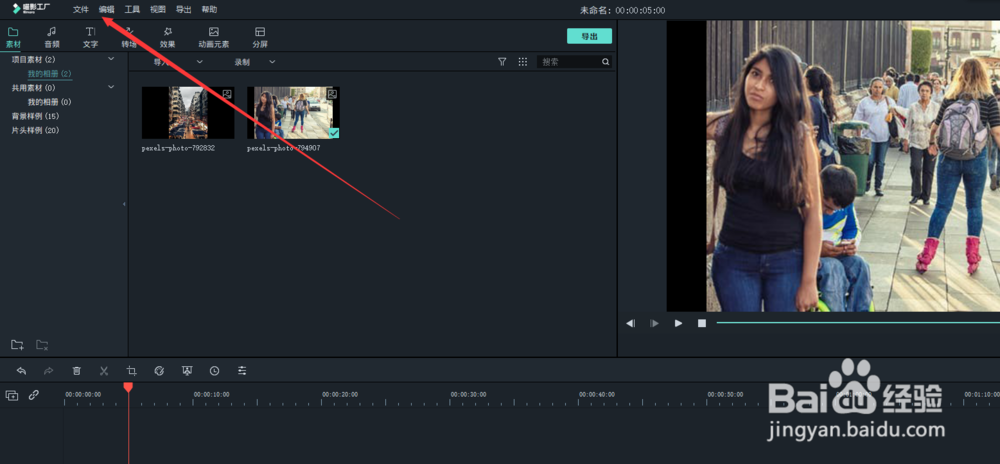Open the 编辑 menu
Screen dimensions: 1000x464
pos(107,10)
